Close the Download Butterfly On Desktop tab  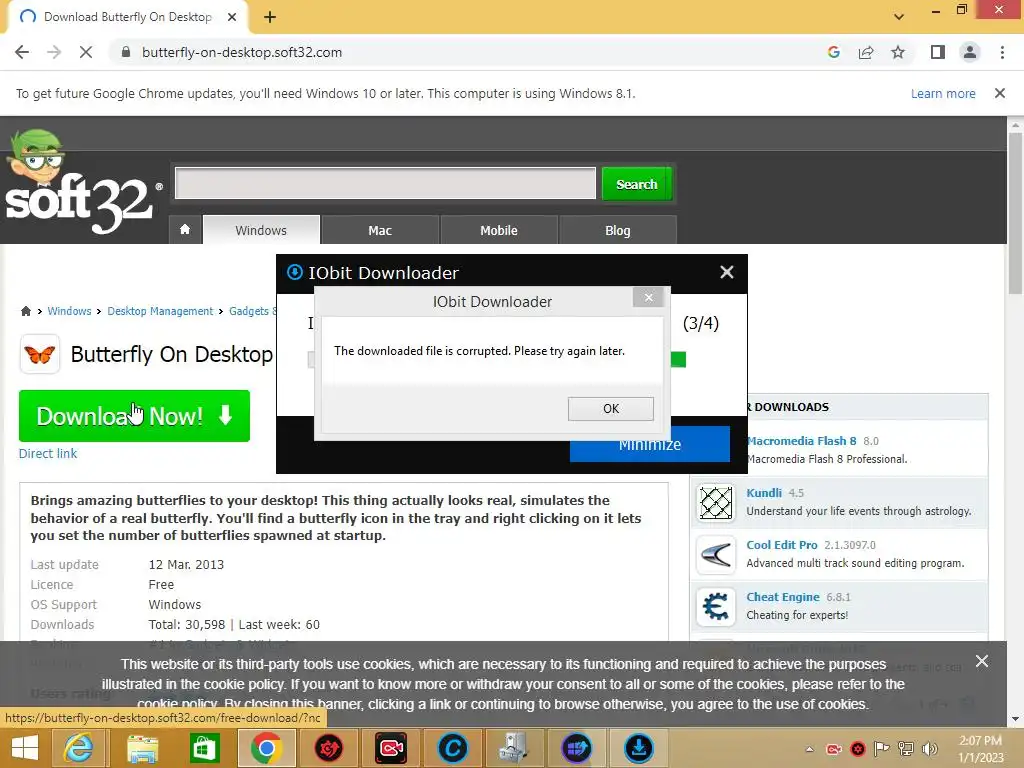pyautogui.click(x=232, y=17)
